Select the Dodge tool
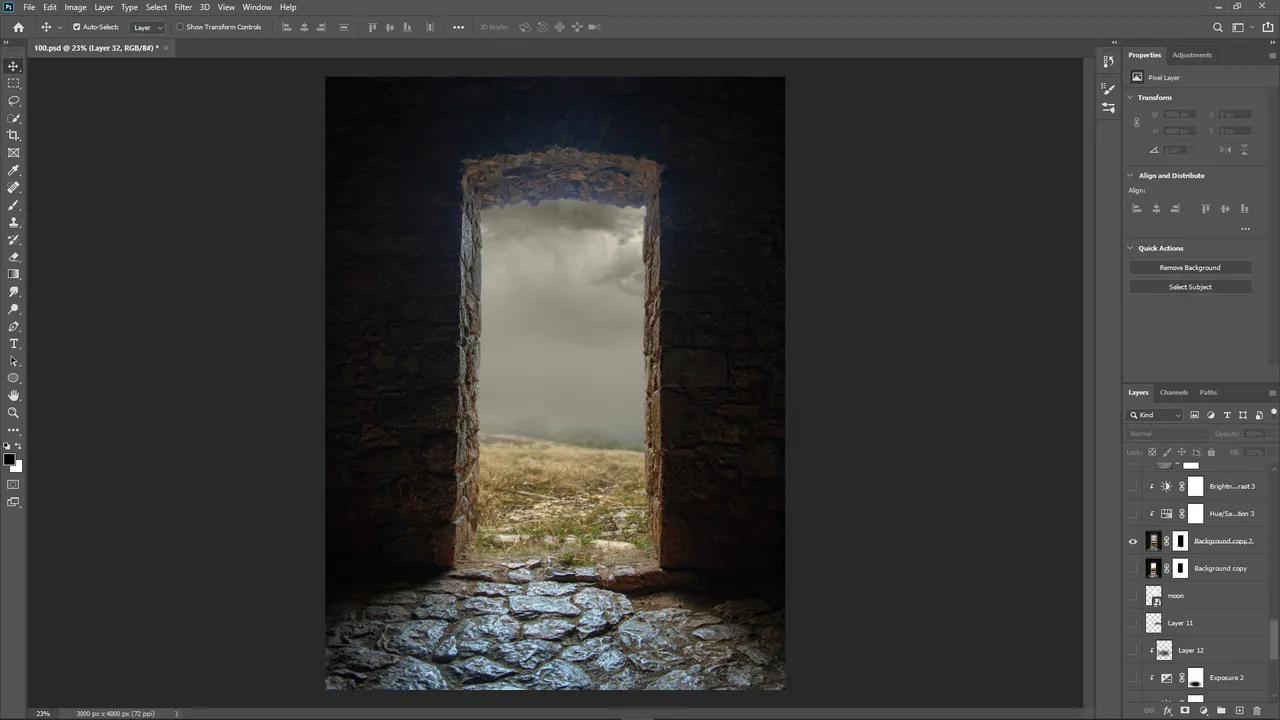This screenshot has height=720, width=1280. [13, 309]
